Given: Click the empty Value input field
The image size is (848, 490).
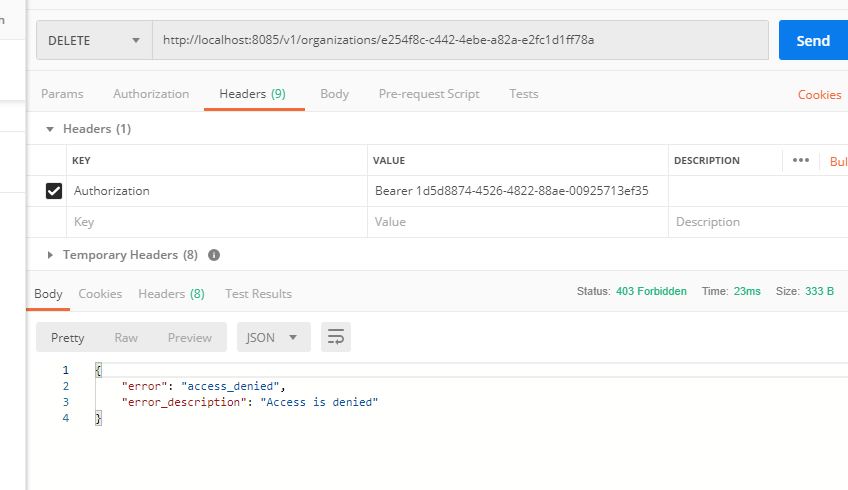Looking at the screenshot, I should tap(518, 222).
